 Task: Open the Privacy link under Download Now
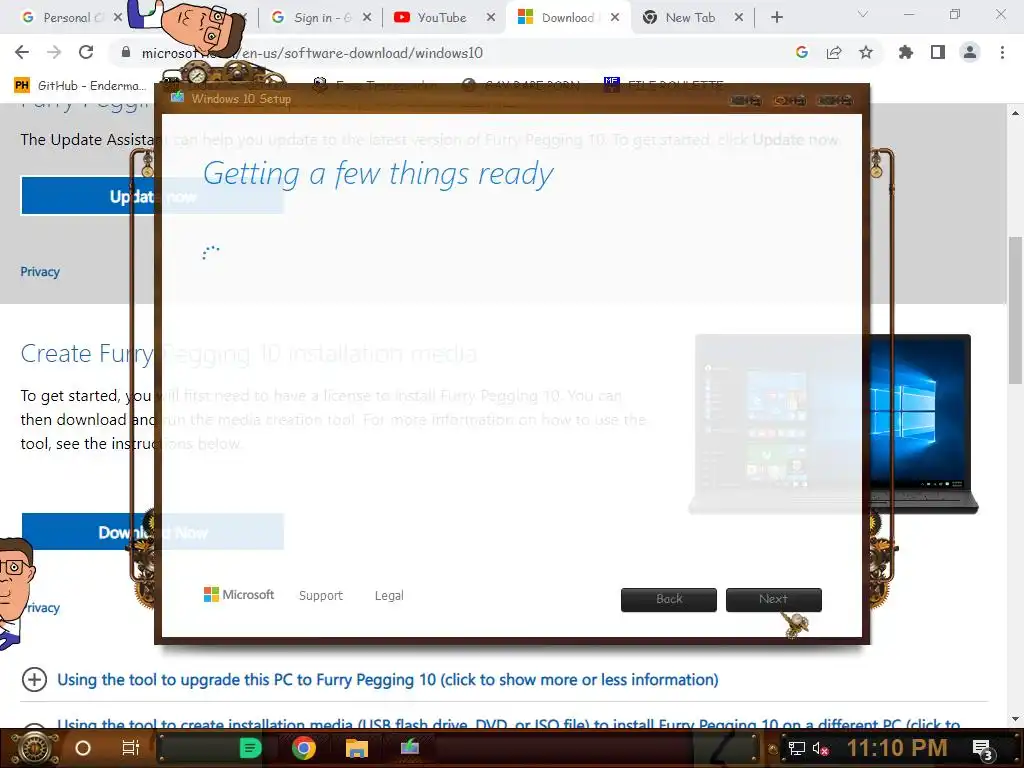coord(42,608)
